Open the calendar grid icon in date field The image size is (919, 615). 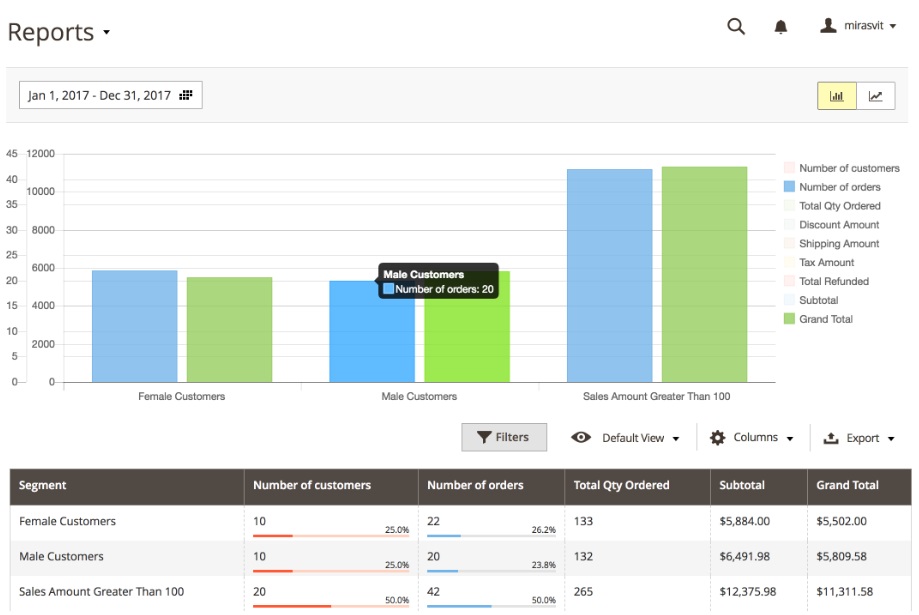[x=186, y=95]
